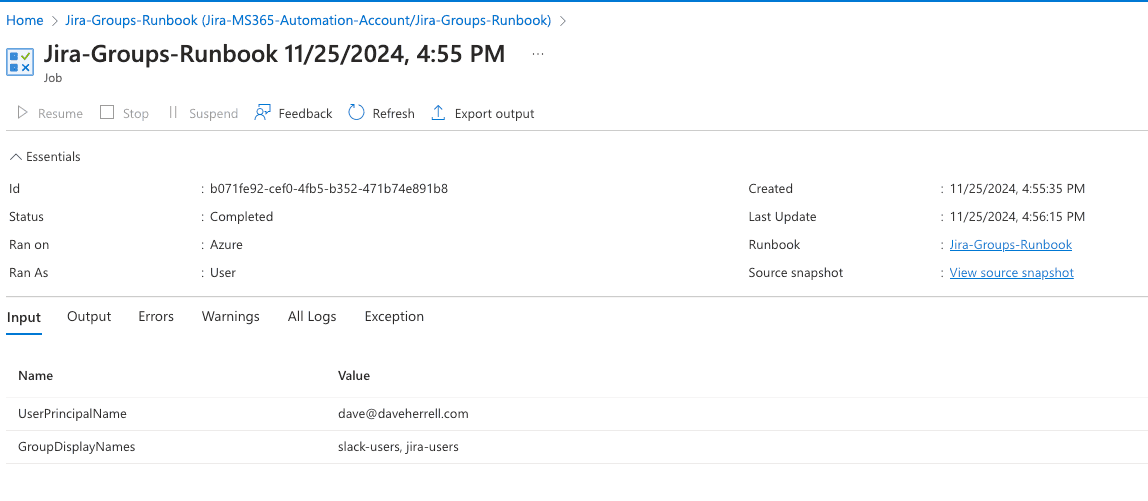Viewport: 1148px width, 501px height.
Task: Show the All Logs tab
Action: (x=312, y=316)
